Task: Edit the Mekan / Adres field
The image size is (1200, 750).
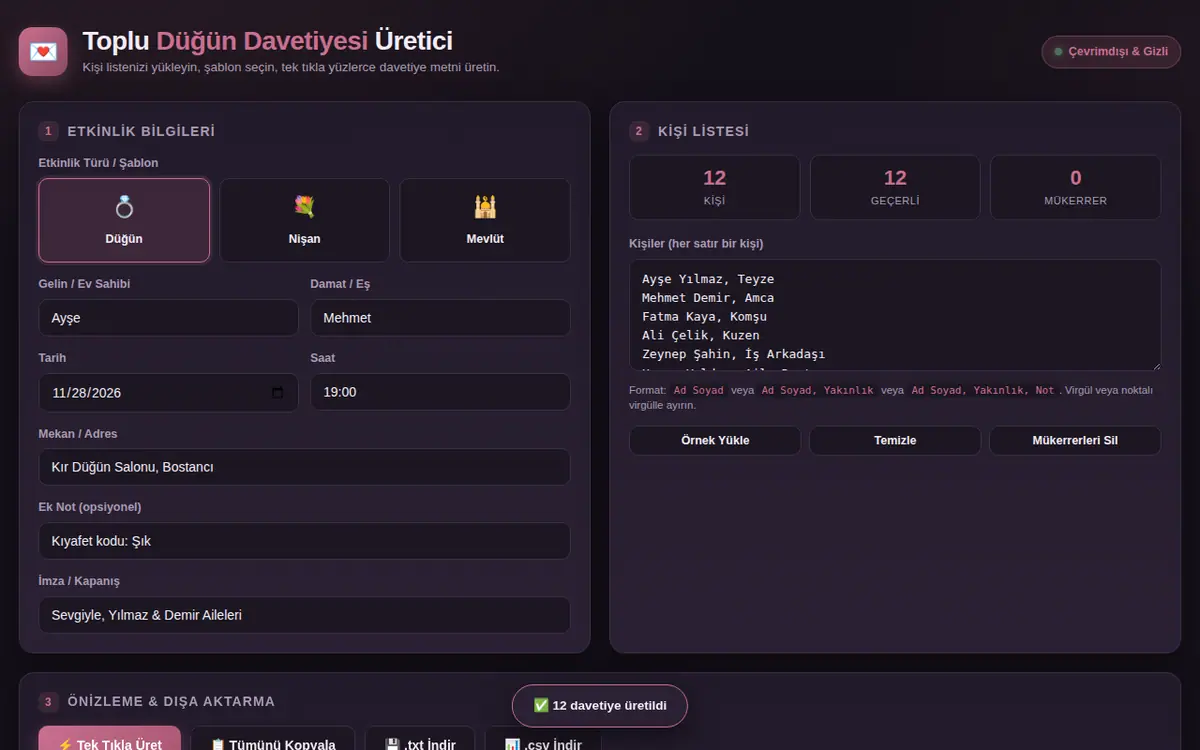Action: tap(305, 467)
